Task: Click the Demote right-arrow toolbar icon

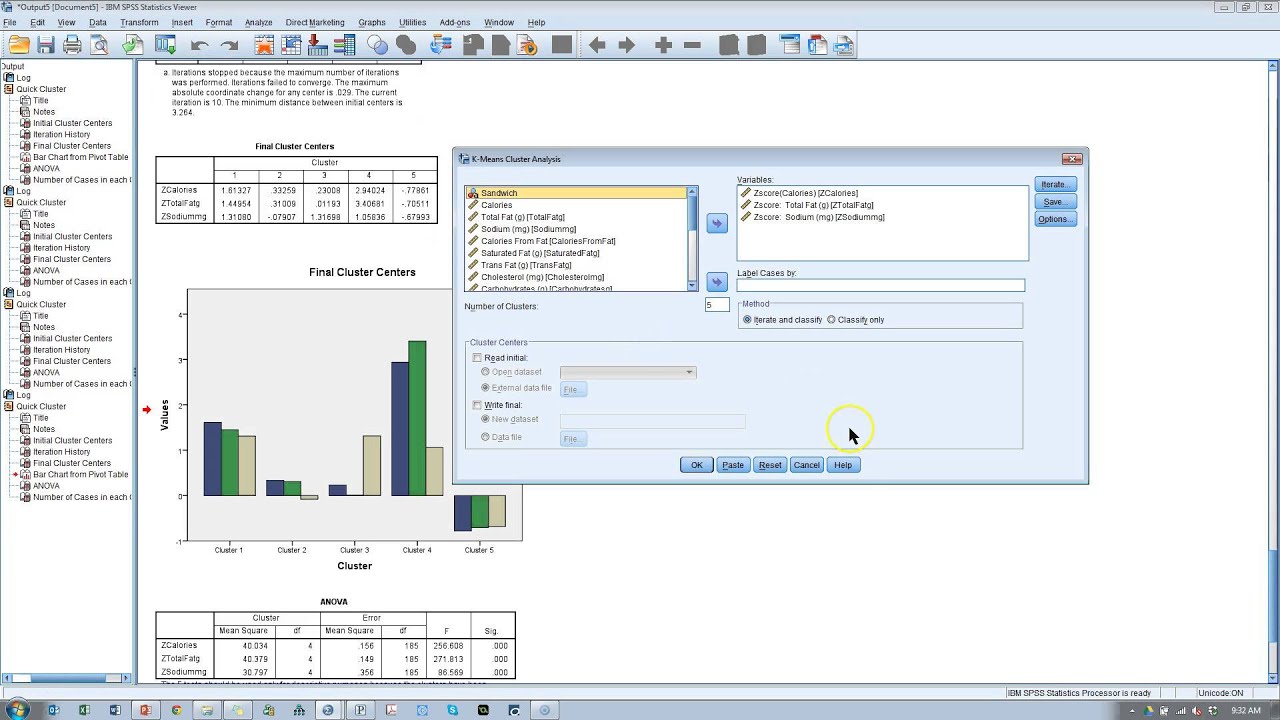Action: pos(627,45)
